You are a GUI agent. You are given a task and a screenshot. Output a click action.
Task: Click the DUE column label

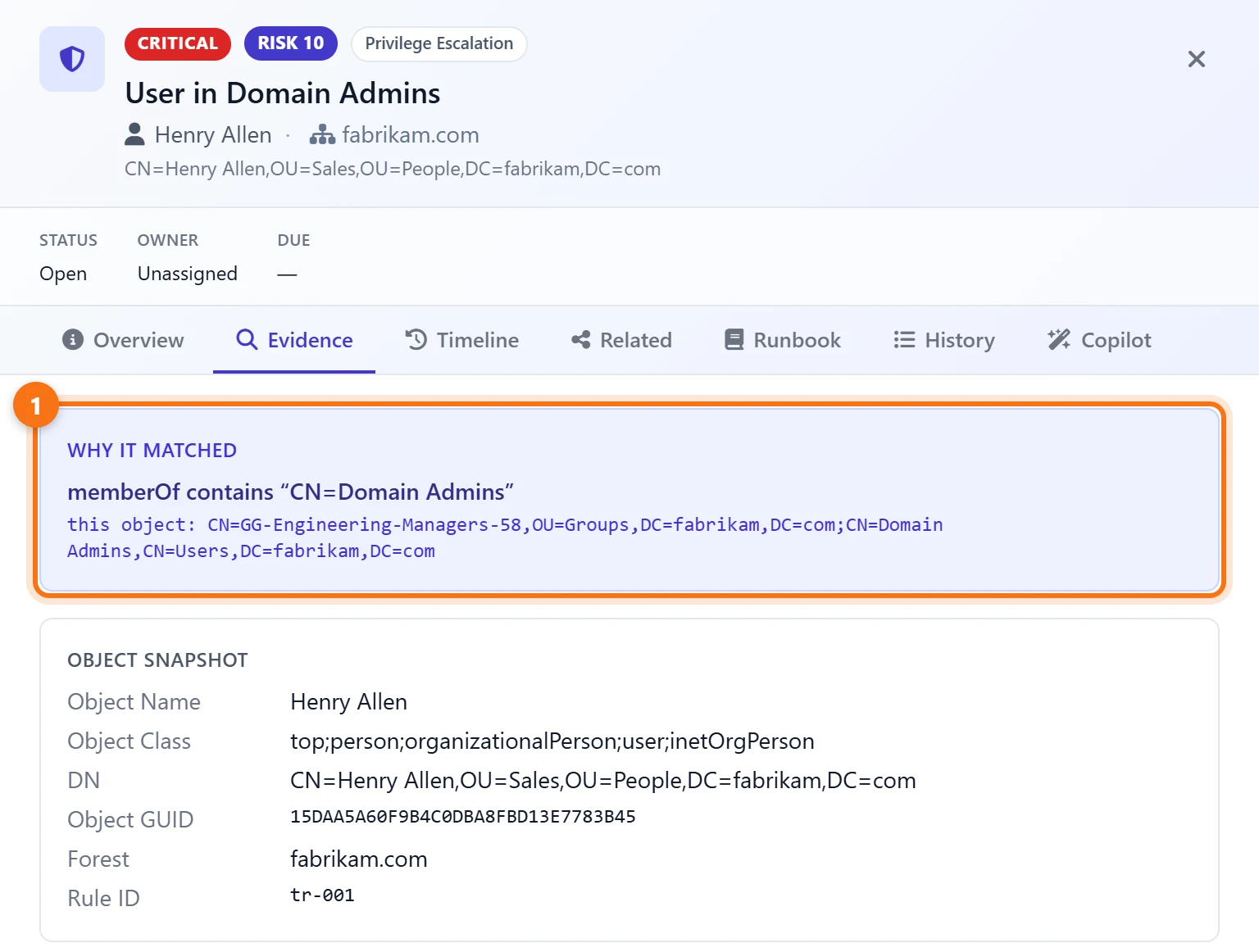pos(293,240)
